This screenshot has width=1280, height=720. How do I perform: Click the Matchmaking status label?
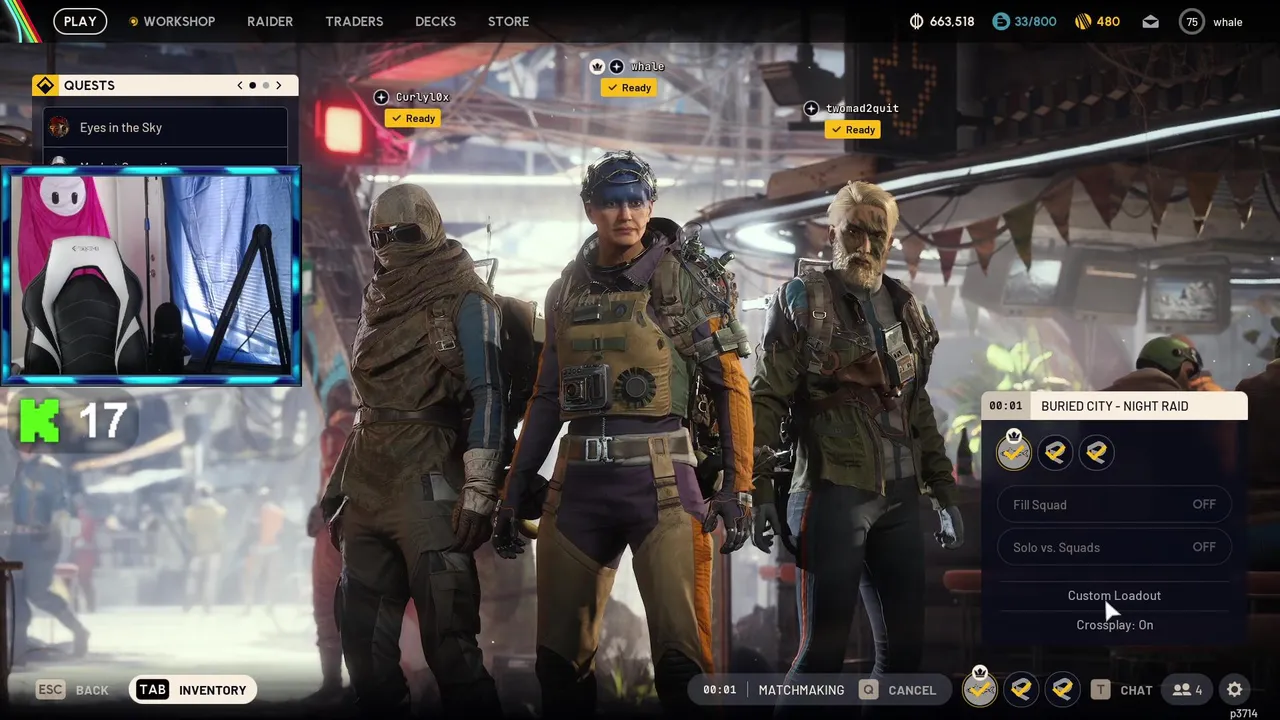[801, 690]
